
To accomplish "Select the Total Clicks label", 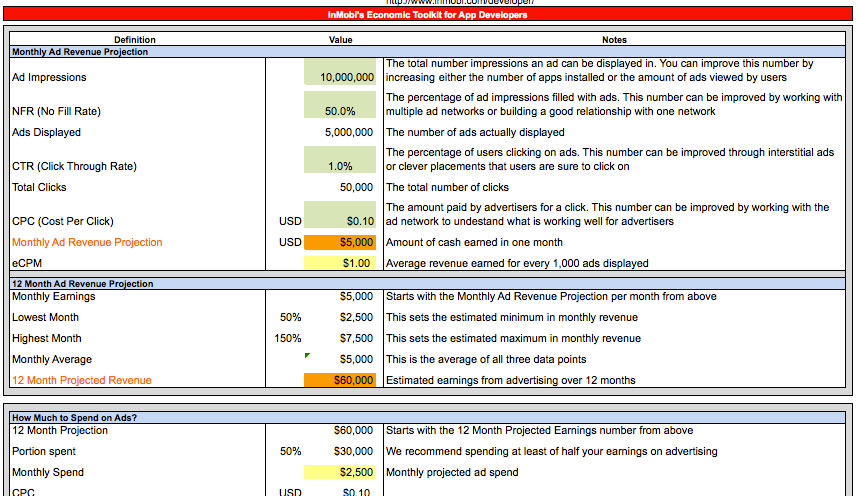I will [39, 187].
